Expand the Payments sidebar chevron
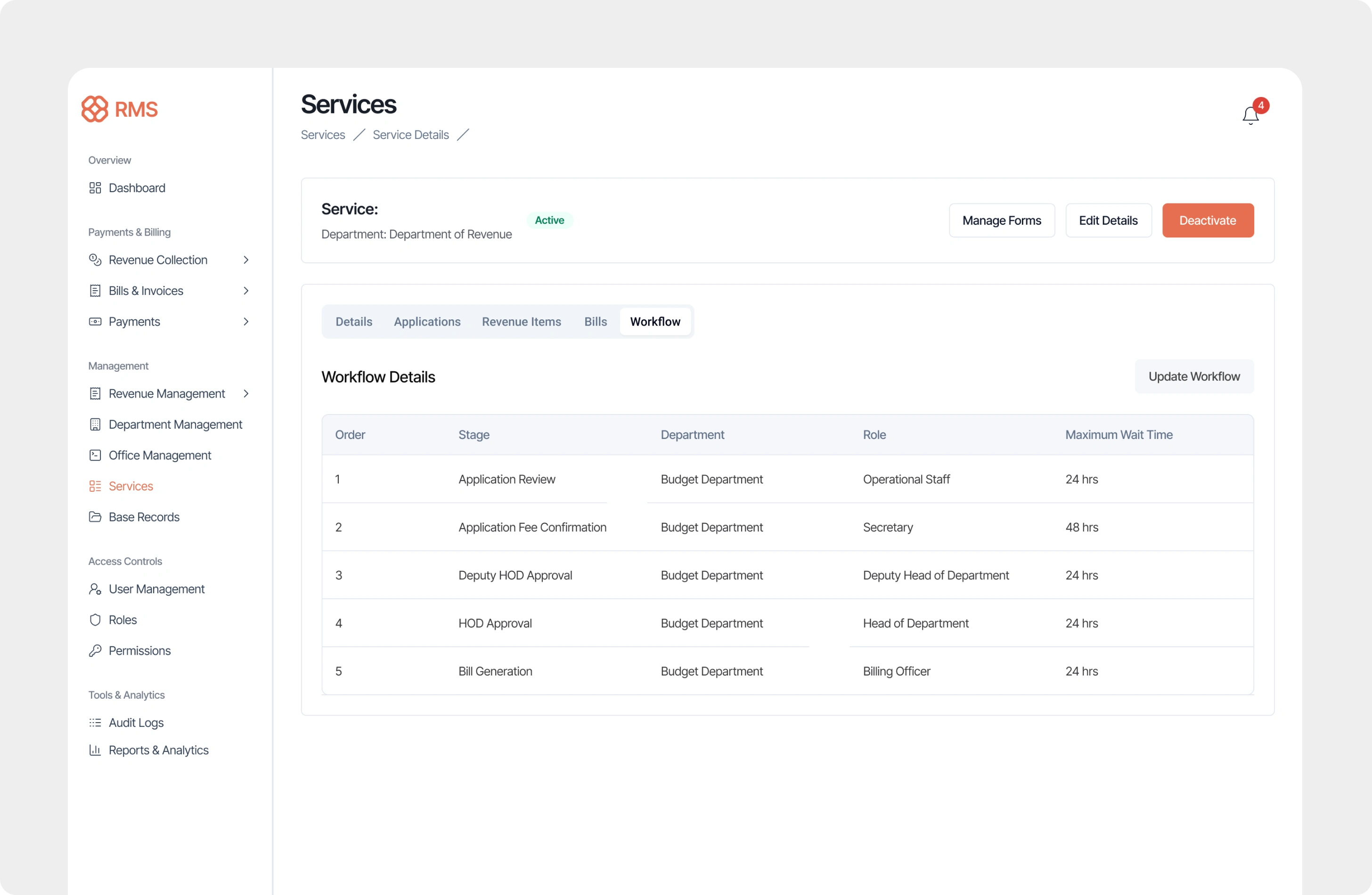The height and width of the screenshot is (895, 1372). (246, 322)
